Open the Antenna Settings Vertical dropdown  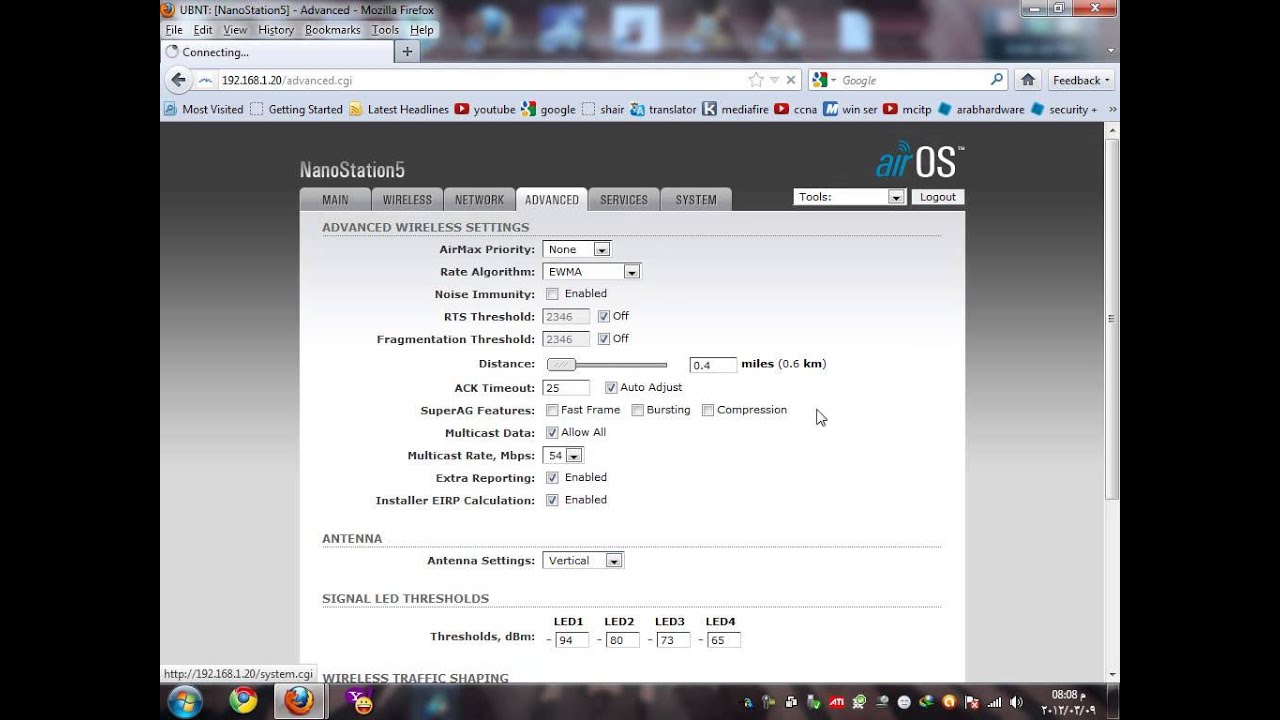point(583,560)
